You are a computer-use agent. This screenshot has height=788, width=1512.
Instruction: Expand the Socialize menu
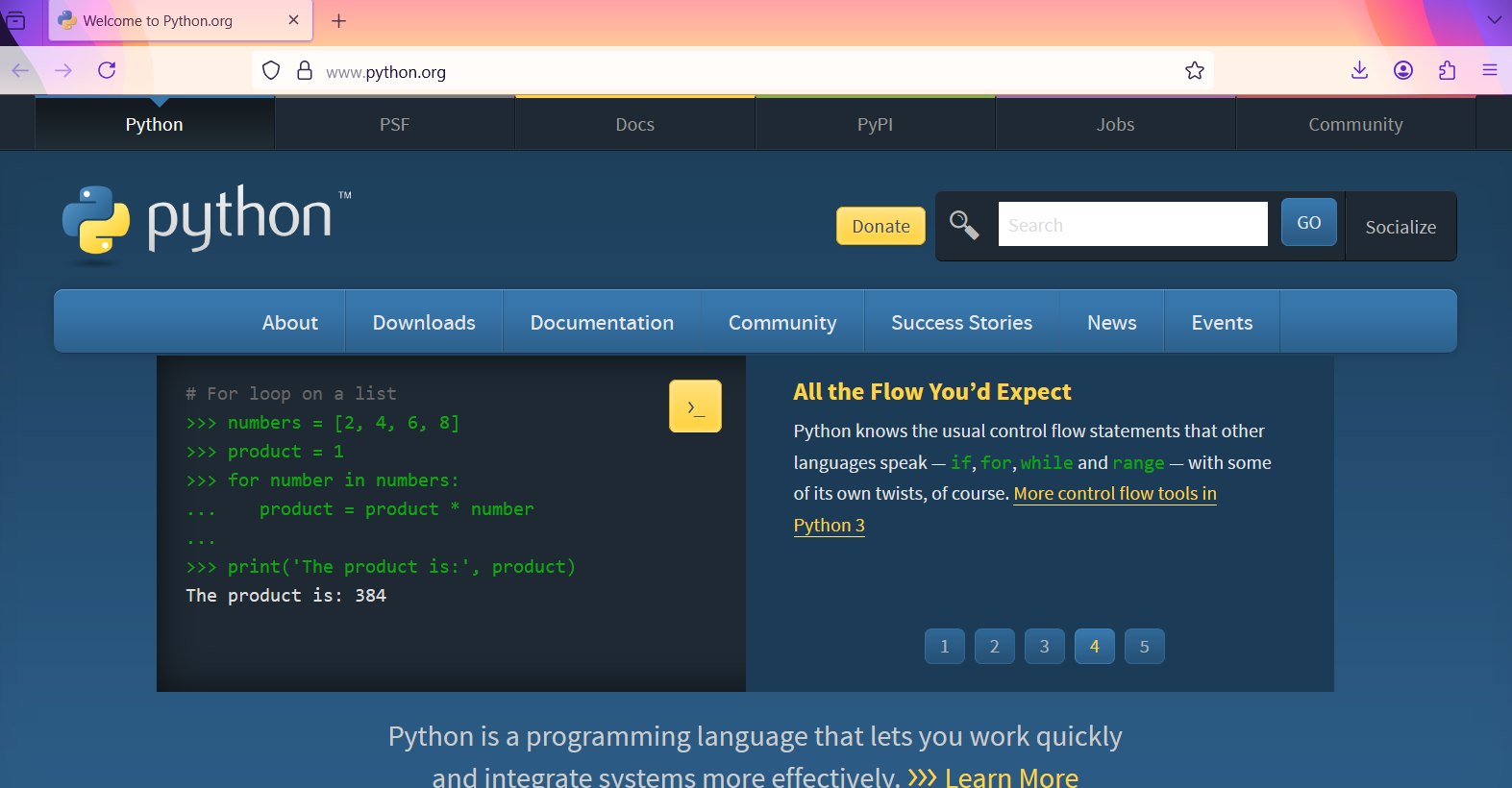[x=1400, y=227]
